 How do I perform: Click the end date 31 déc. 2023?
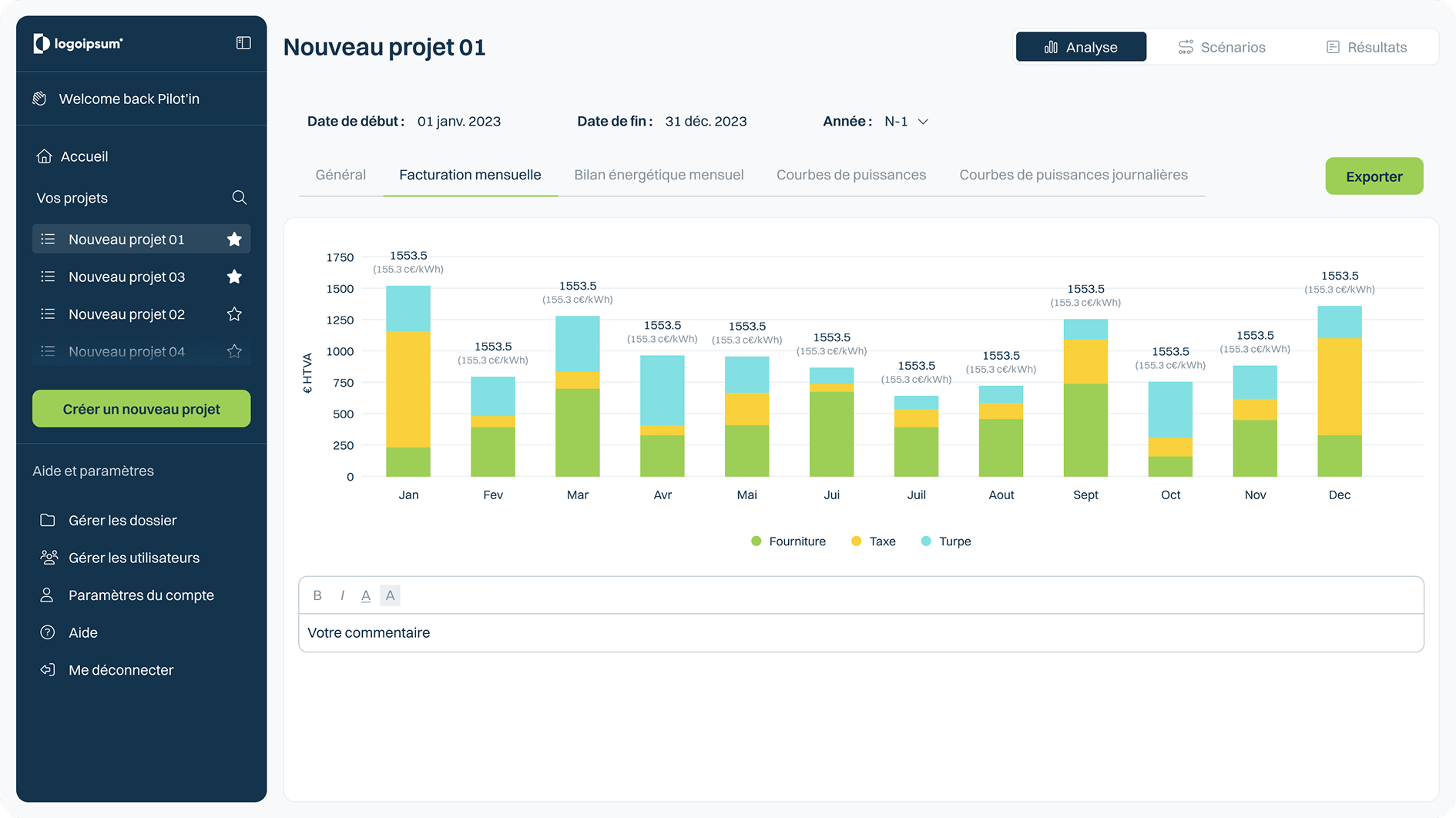tap(706, 122)
